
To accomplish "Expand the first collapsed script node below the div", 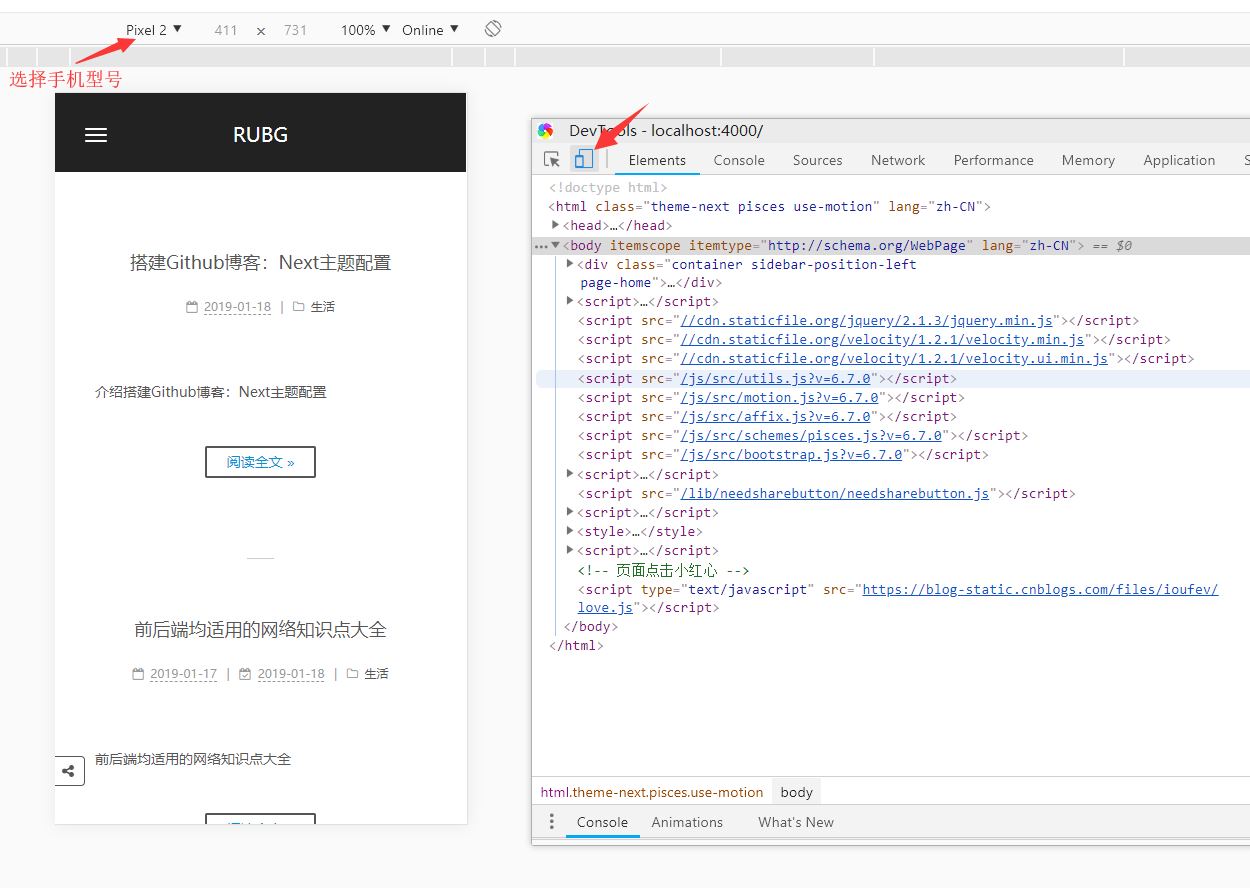I will tap(570, 301).
